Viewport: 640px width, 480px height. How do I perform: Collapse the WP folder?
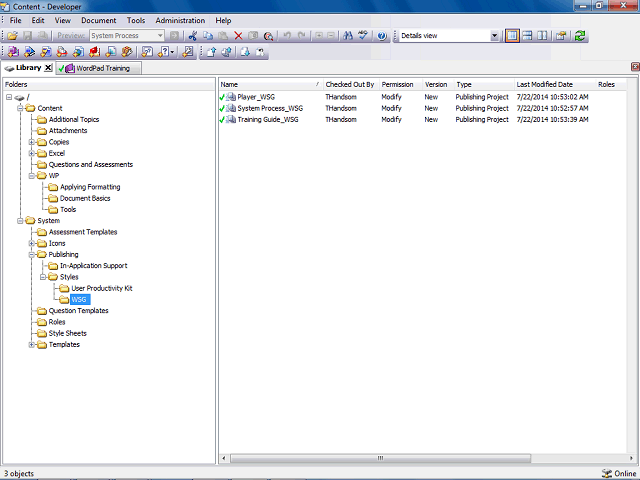pyautogui.click(x=31, y=176)
